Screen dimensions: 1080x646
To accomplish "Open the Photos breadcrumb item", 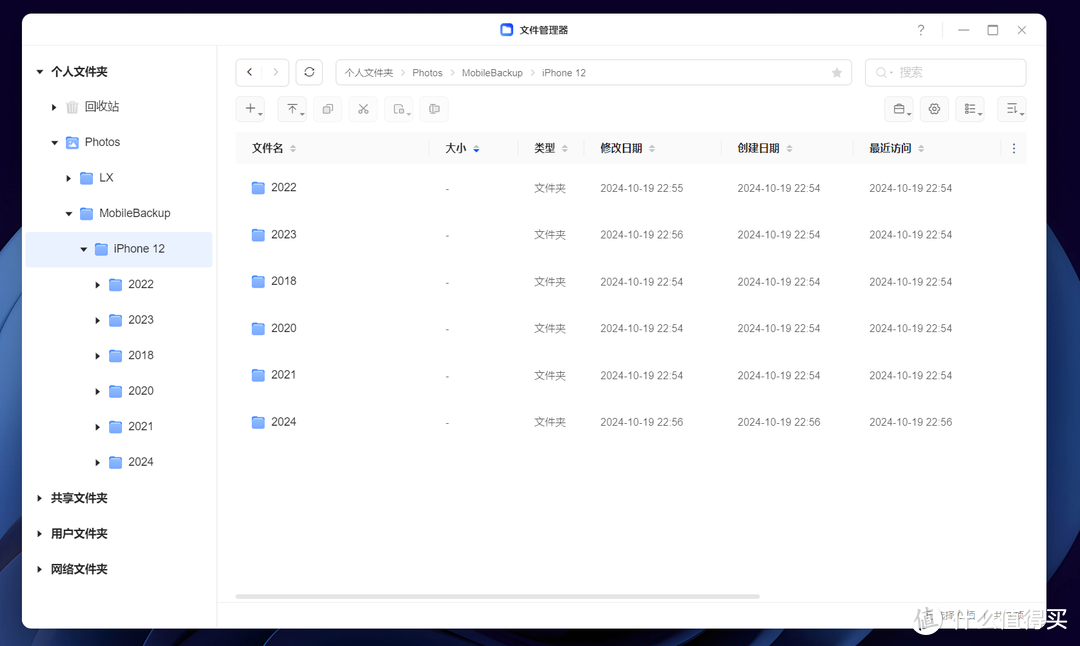I will click(427, 72).
